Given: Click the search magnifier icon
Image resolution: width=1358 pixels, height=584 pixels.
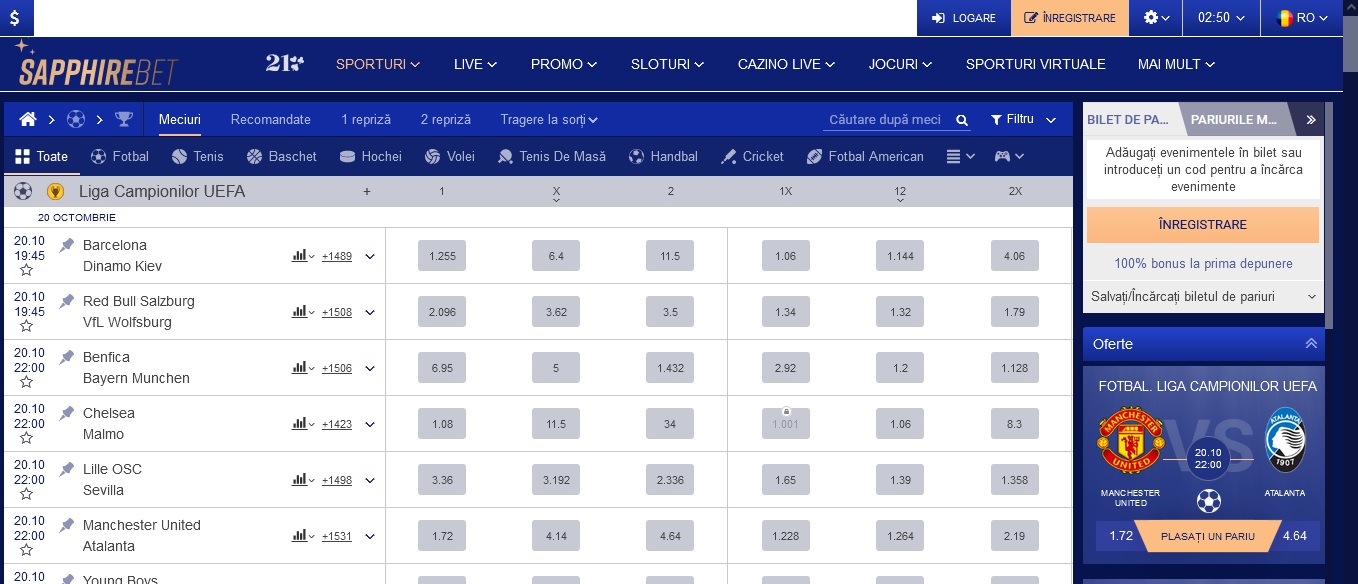Looking at the screenshot, I should 962,120.
